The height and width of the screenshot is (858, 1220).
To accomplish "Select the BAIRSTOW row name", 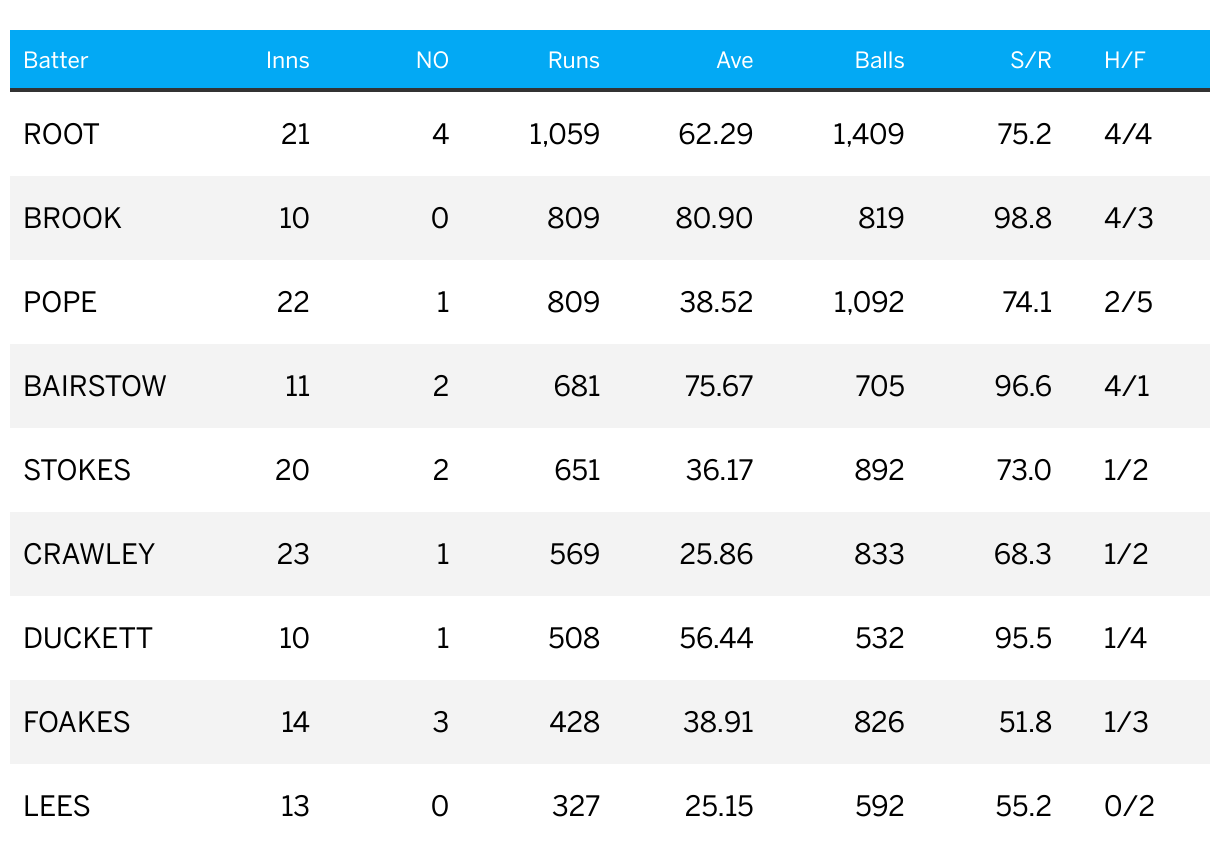I will coord(95,386).
